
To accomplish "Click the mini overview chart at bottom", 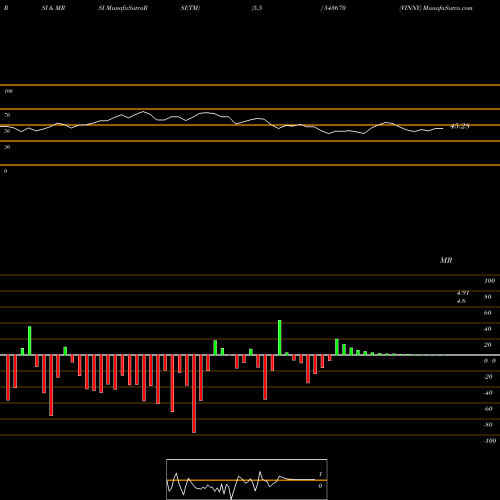I will tap(247, 479).
